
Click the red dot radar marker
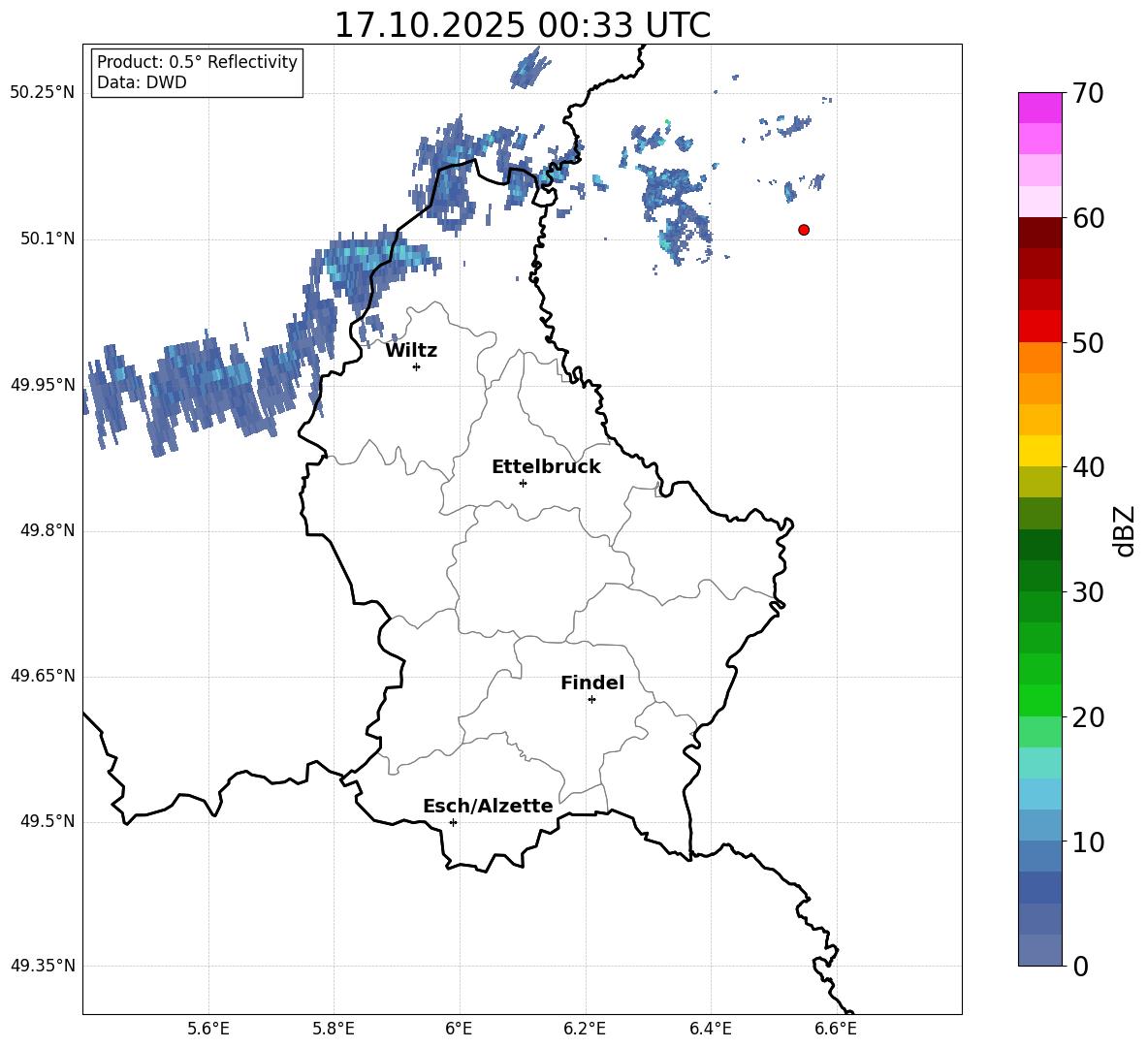804,230
